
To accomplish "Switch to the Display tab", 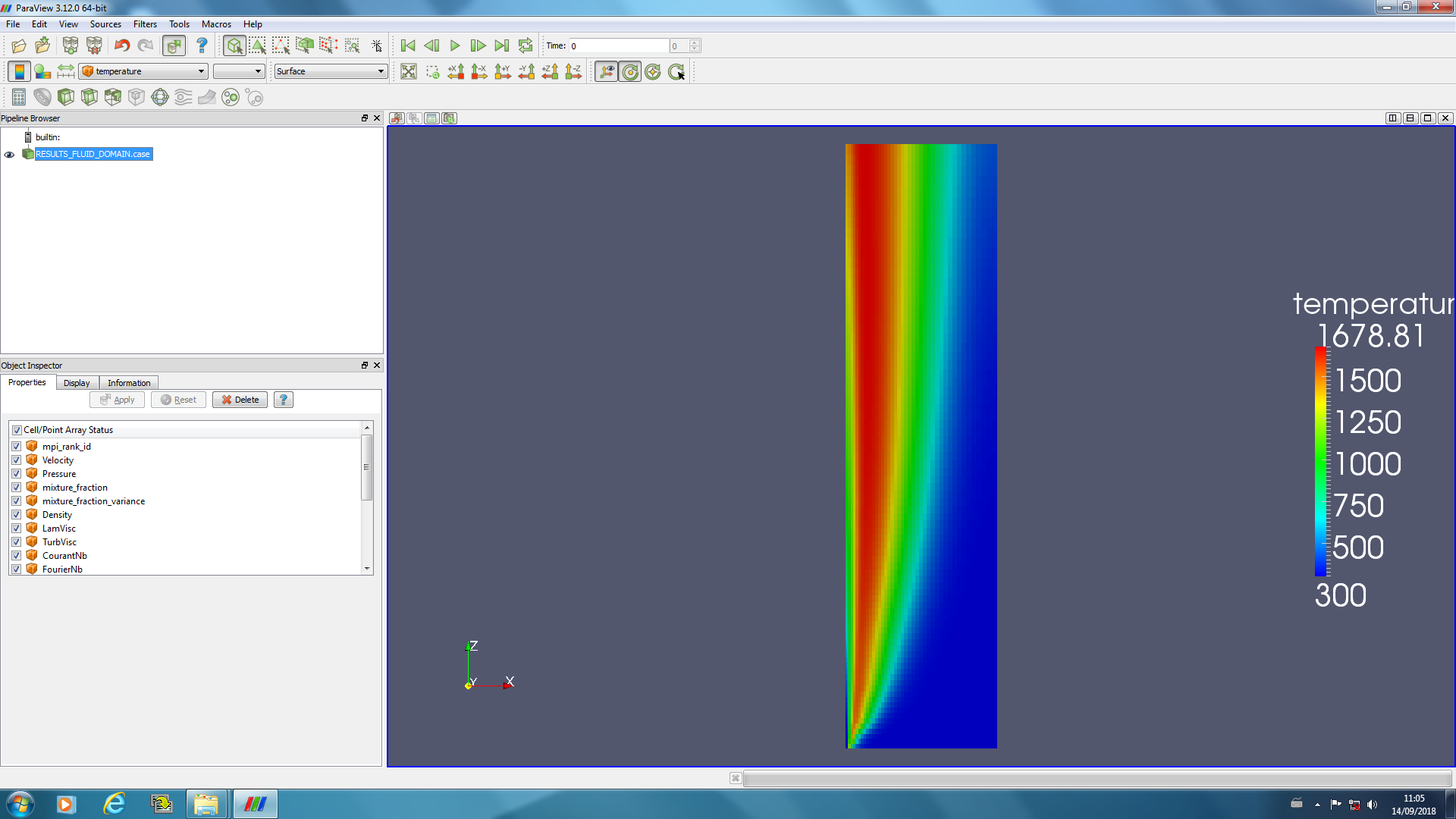I will tap(77, 383).
